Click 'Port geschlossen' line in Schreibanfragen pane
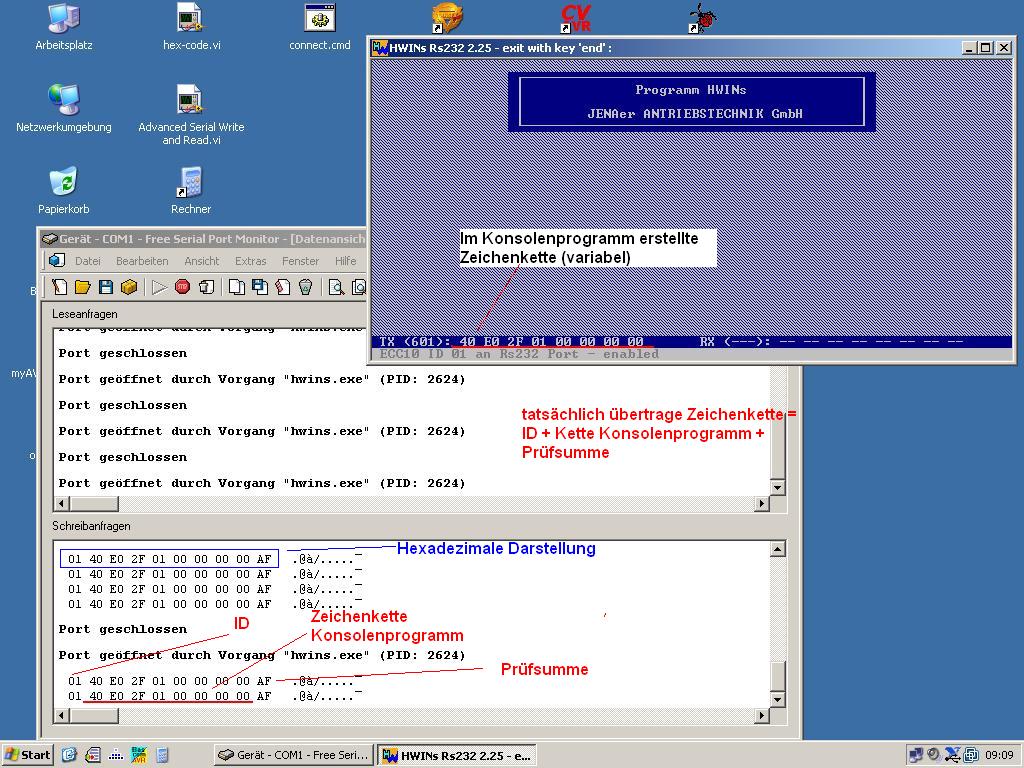Screen dimensions: 1024x768 pyautogui.click(x=123, y=630)
